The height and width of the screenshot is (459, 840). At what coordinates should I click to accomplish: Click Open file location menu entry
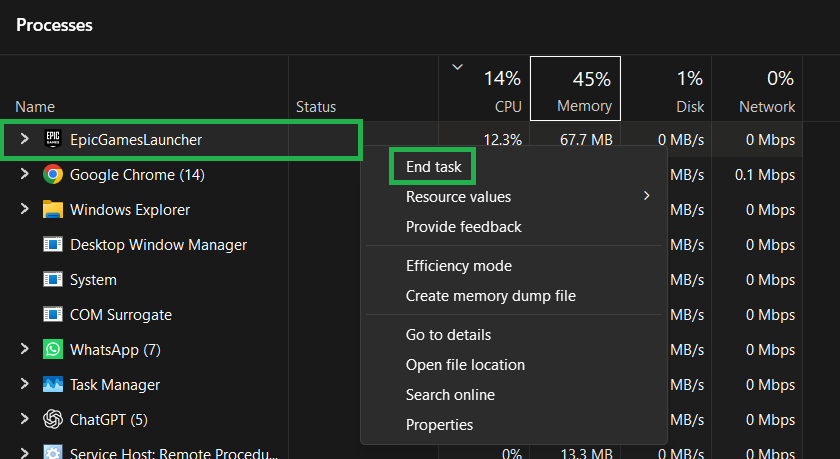pyautogui.click(x=465, y=365)
